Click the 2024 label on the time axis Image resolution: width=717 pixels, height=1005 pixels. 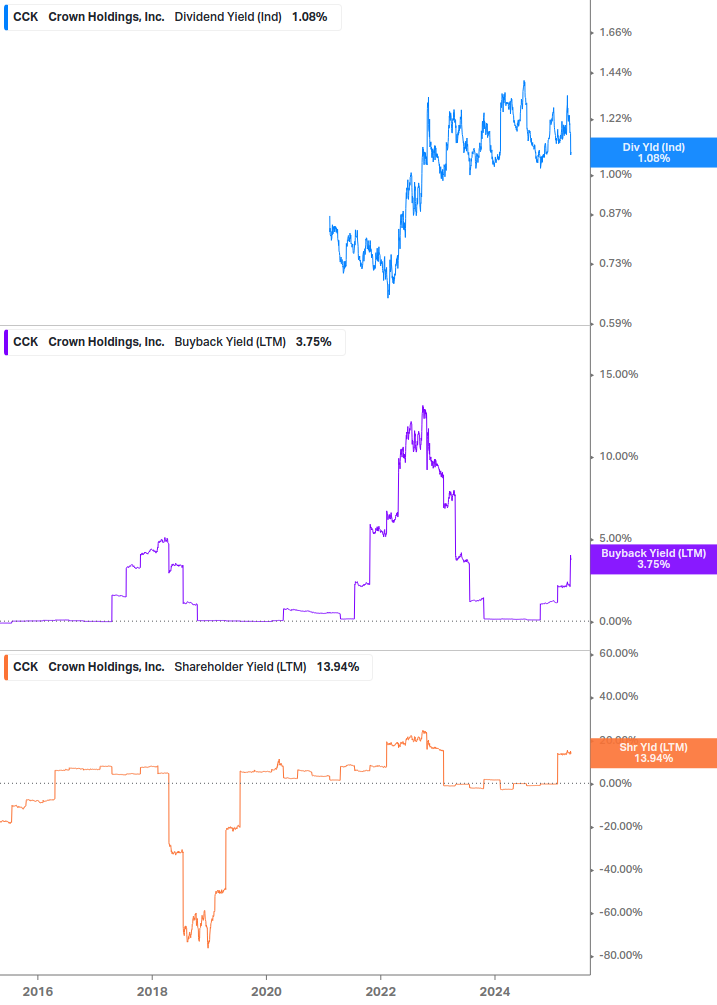495,992
